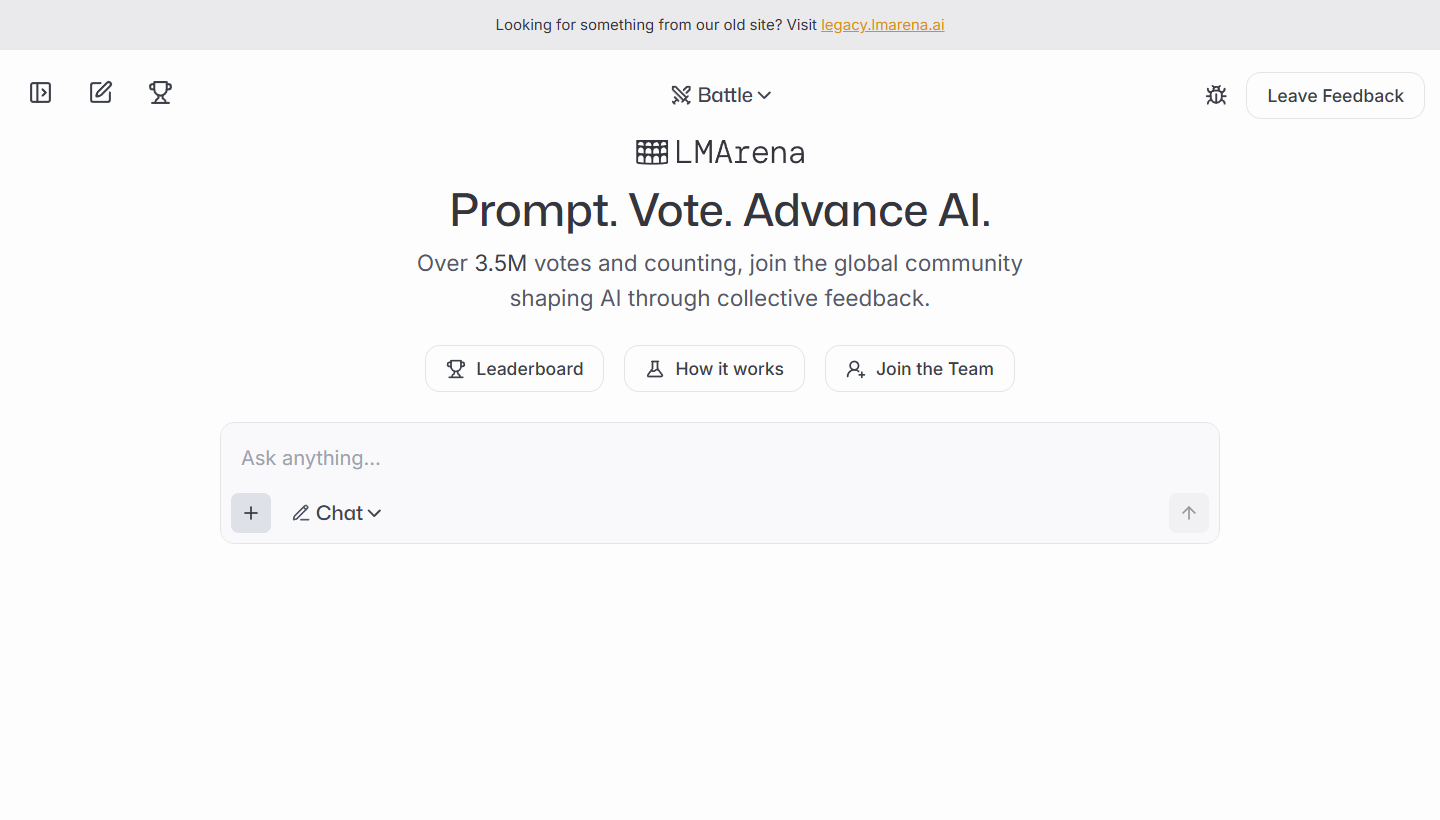
Task: Click the How it works button
Action: pos(714,369)
